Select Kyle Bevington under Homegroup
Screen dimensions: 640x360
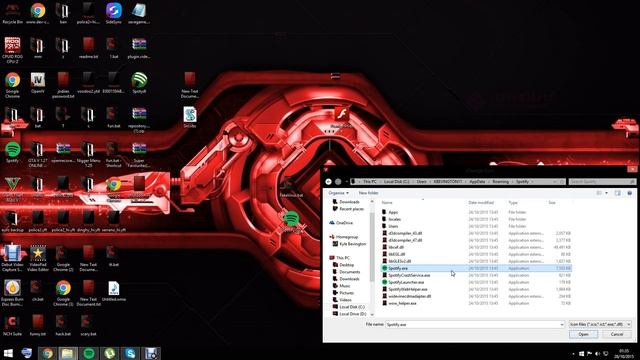(349, 244)
